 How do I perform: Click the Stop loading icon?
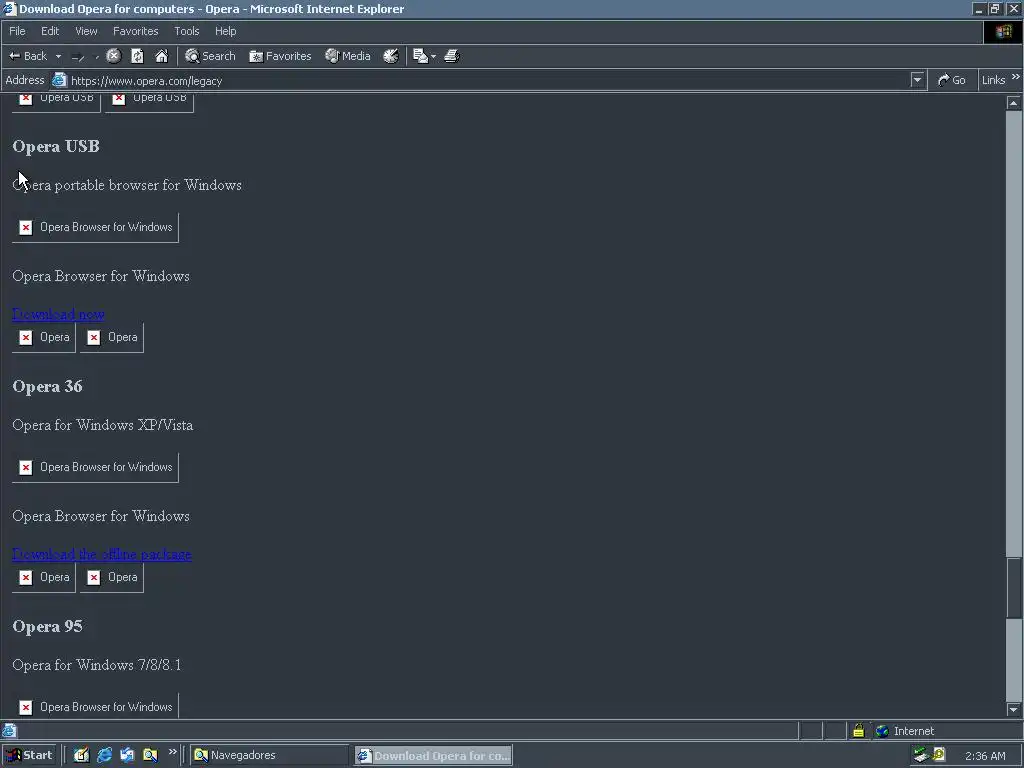[114, 56]
